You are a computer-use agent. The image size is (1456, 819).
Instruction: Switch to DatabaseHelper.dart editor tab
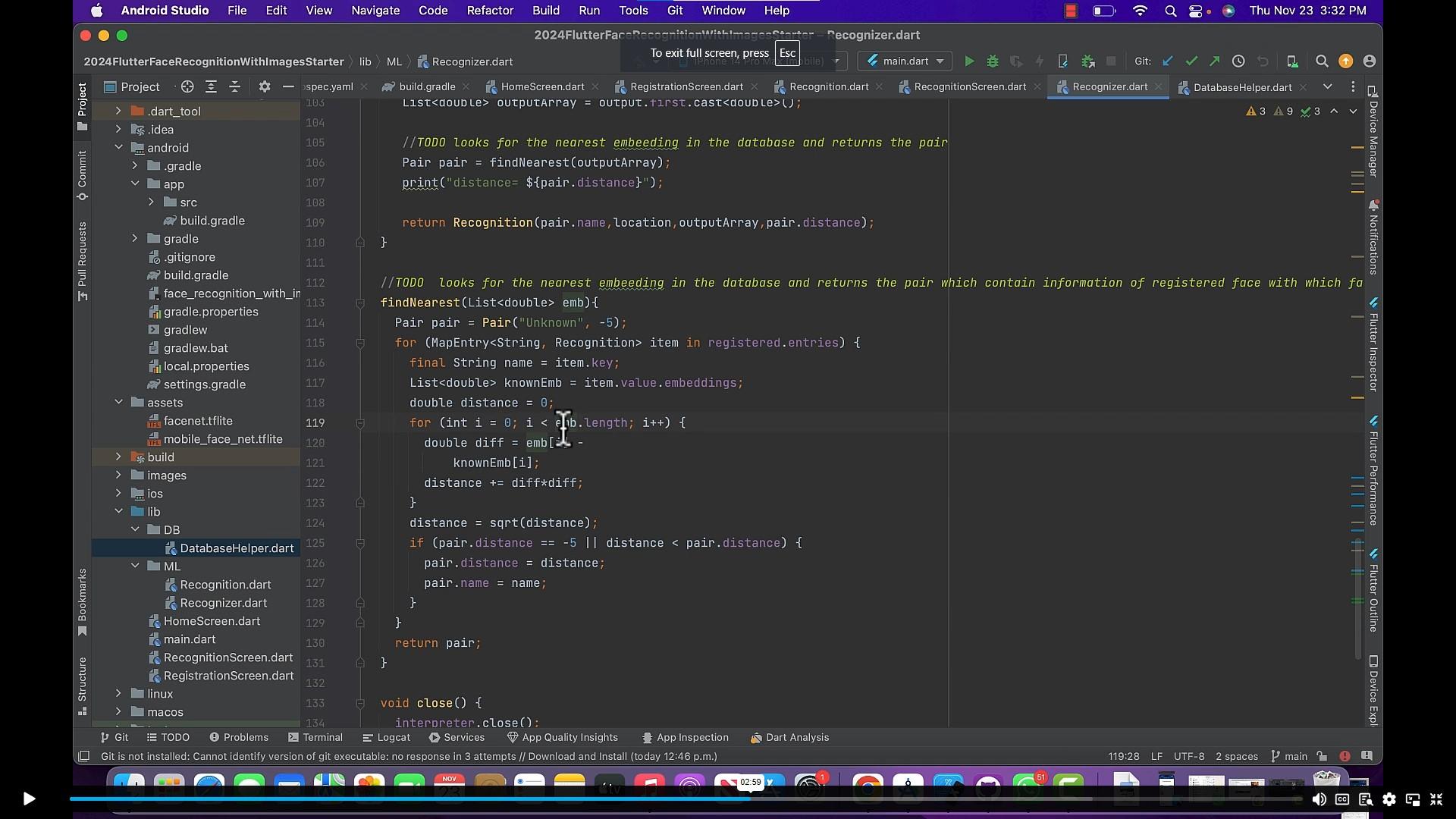click(x=1242, y=86)
